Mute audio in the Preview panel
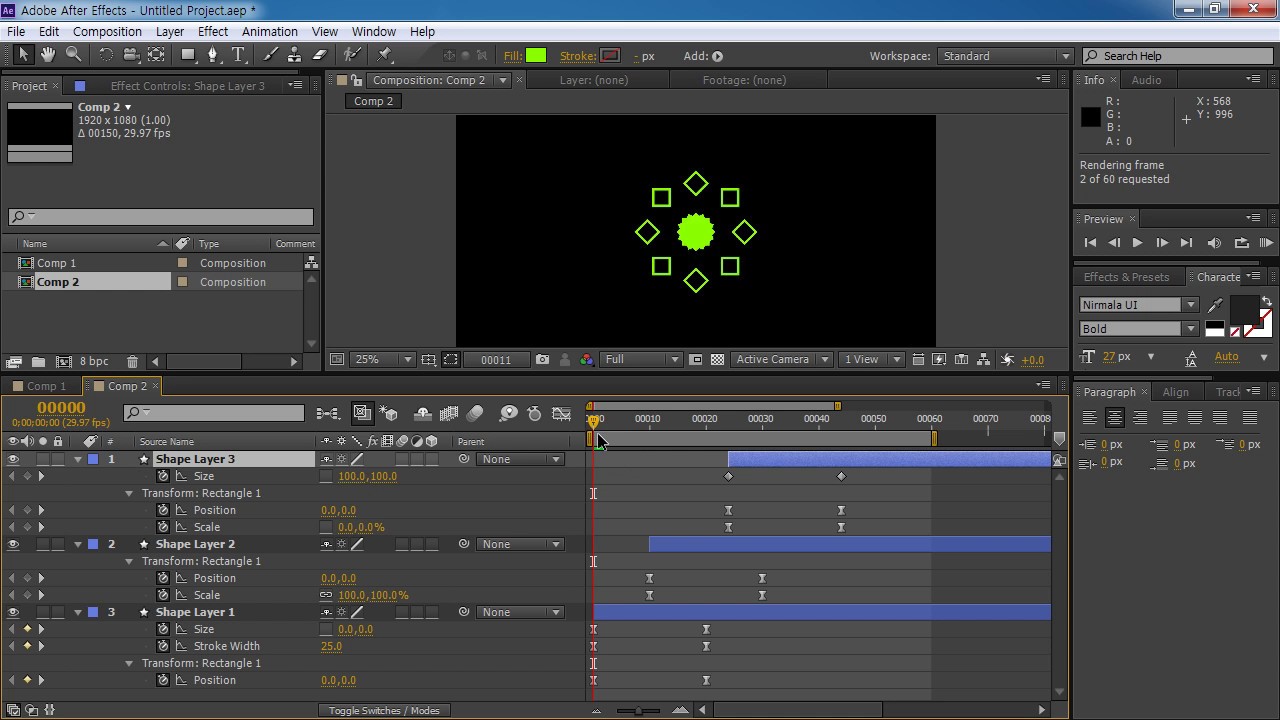 point(1214,242)
